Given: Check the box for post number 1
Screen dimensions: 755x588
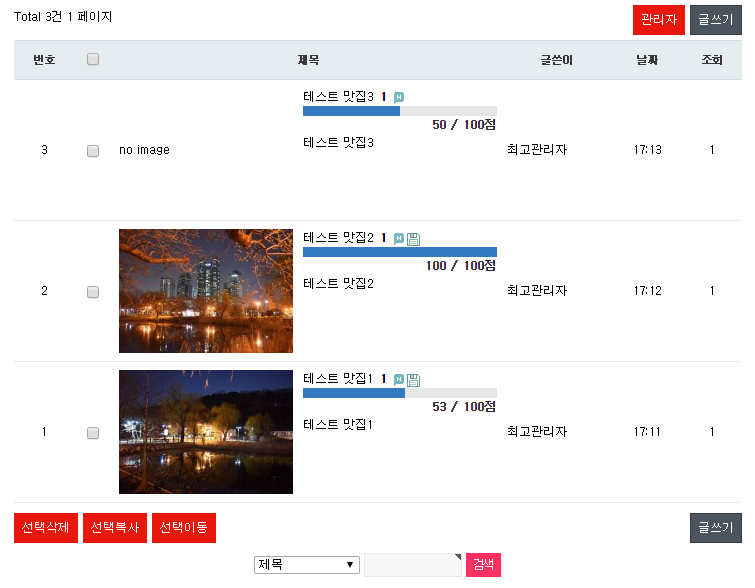Looking at the screenshot, I should [x=93, y=433].
